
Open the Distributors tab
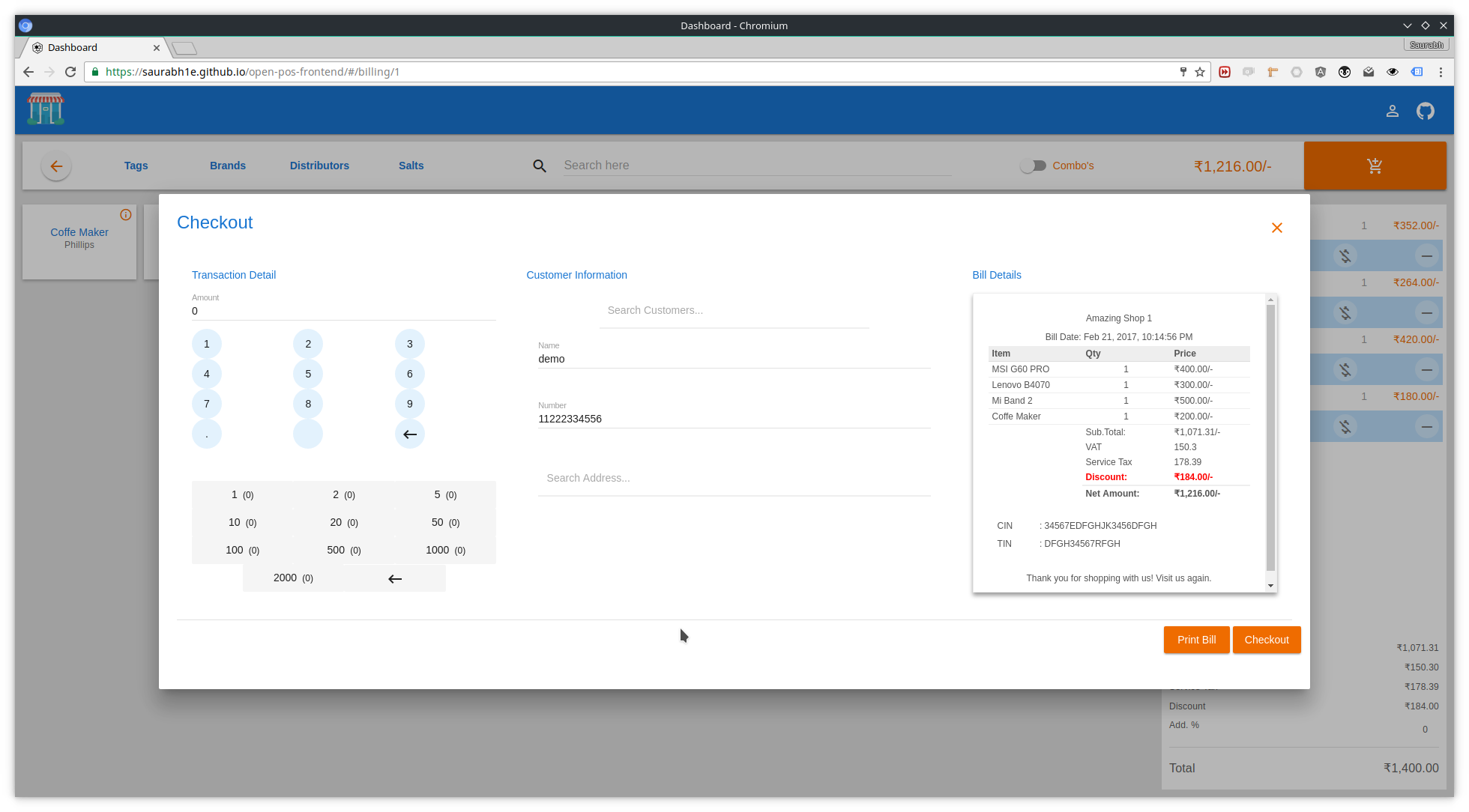tap(319, 166)
